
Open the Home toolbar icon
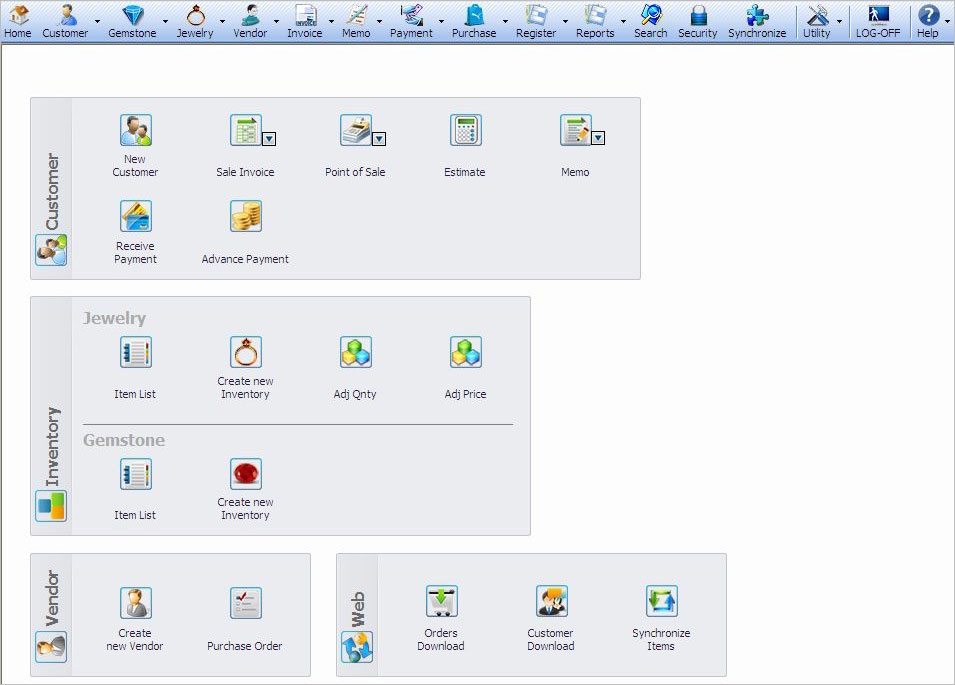[x=18, y=21]
